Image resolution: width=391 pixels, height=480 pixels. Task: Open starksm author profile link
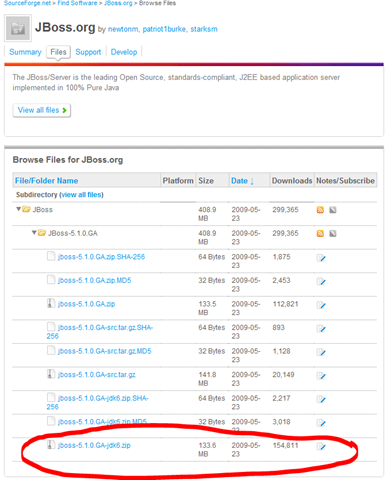click(x=204, y=29)
